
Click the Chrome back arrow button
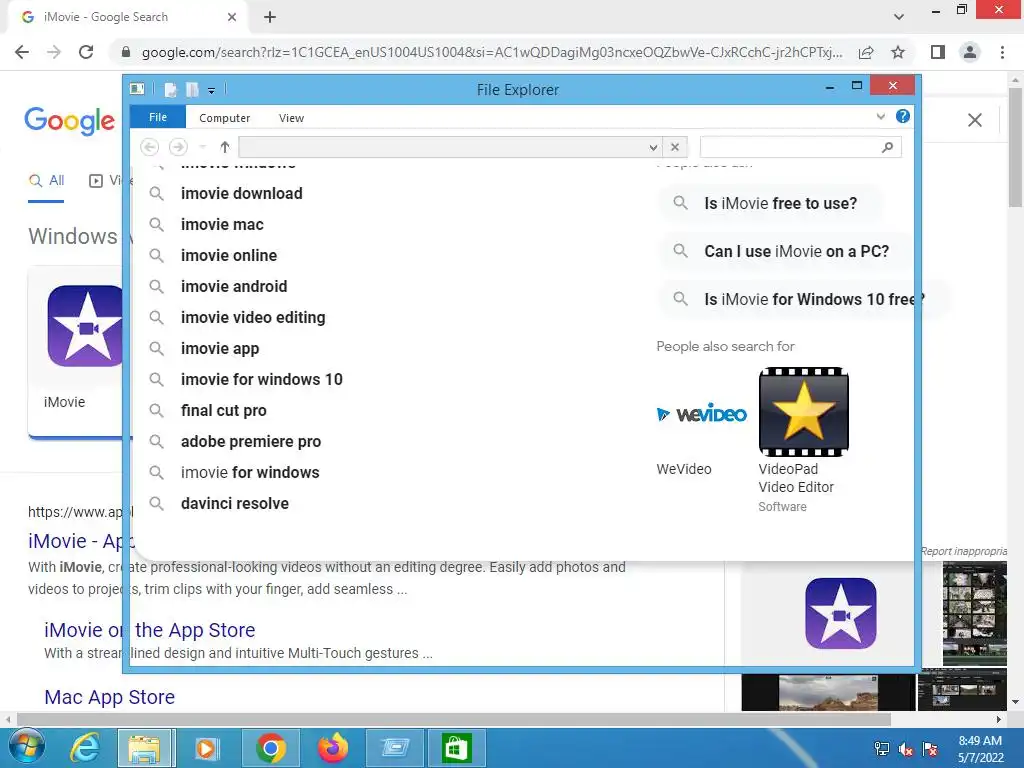(x=22, y=52)
